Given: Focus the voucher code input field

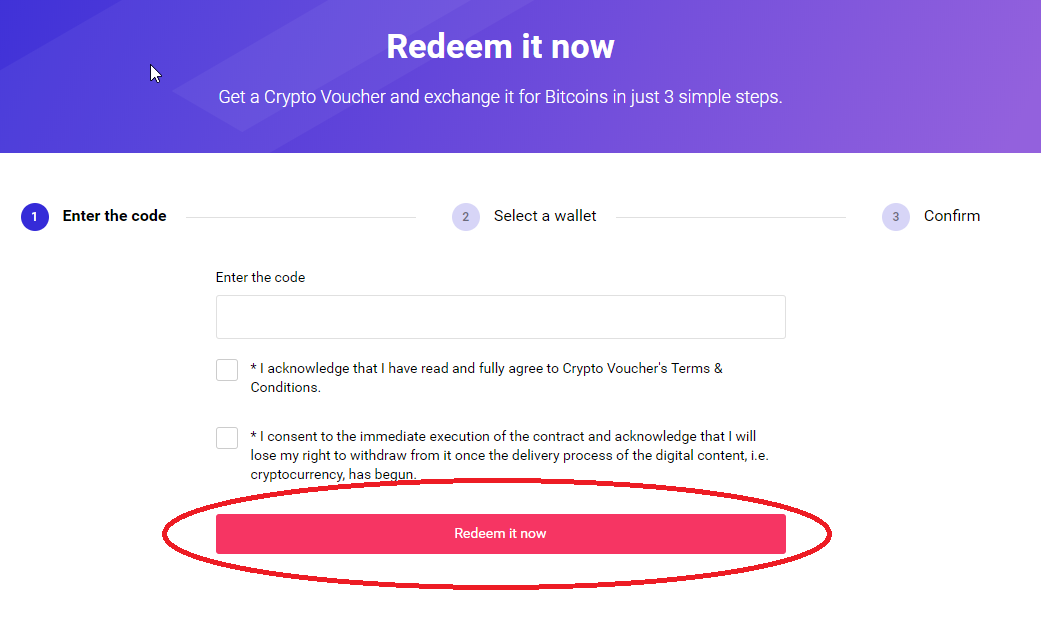Looking at the screenshot, I should tap(500, 317).
